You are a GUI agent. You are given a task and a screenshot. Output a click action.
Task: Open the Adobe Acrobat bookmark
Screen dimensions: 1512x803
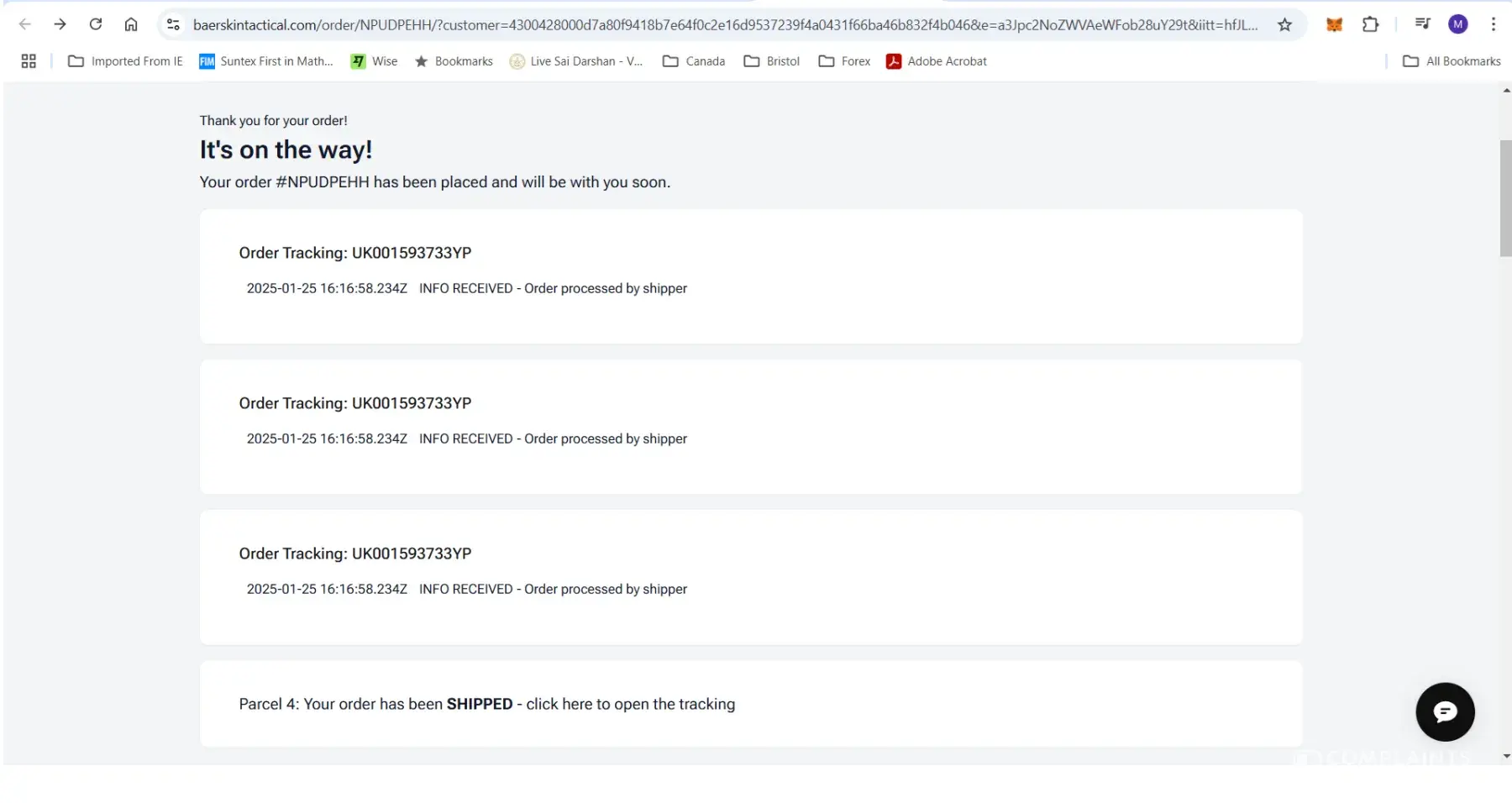coord(937,61)
